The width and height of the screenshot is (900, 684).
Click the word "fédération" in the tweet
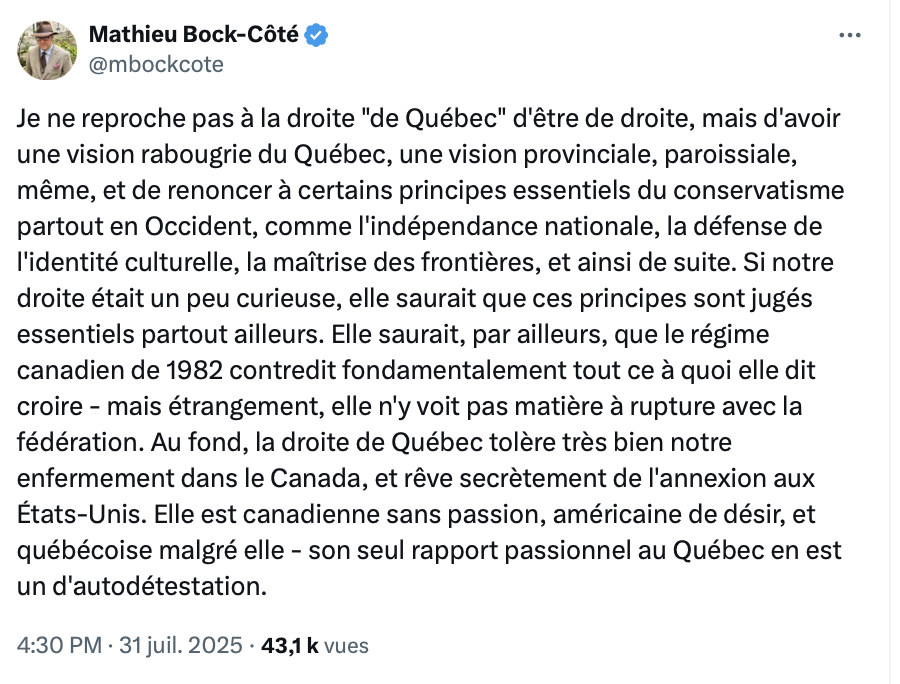point(80,442)
